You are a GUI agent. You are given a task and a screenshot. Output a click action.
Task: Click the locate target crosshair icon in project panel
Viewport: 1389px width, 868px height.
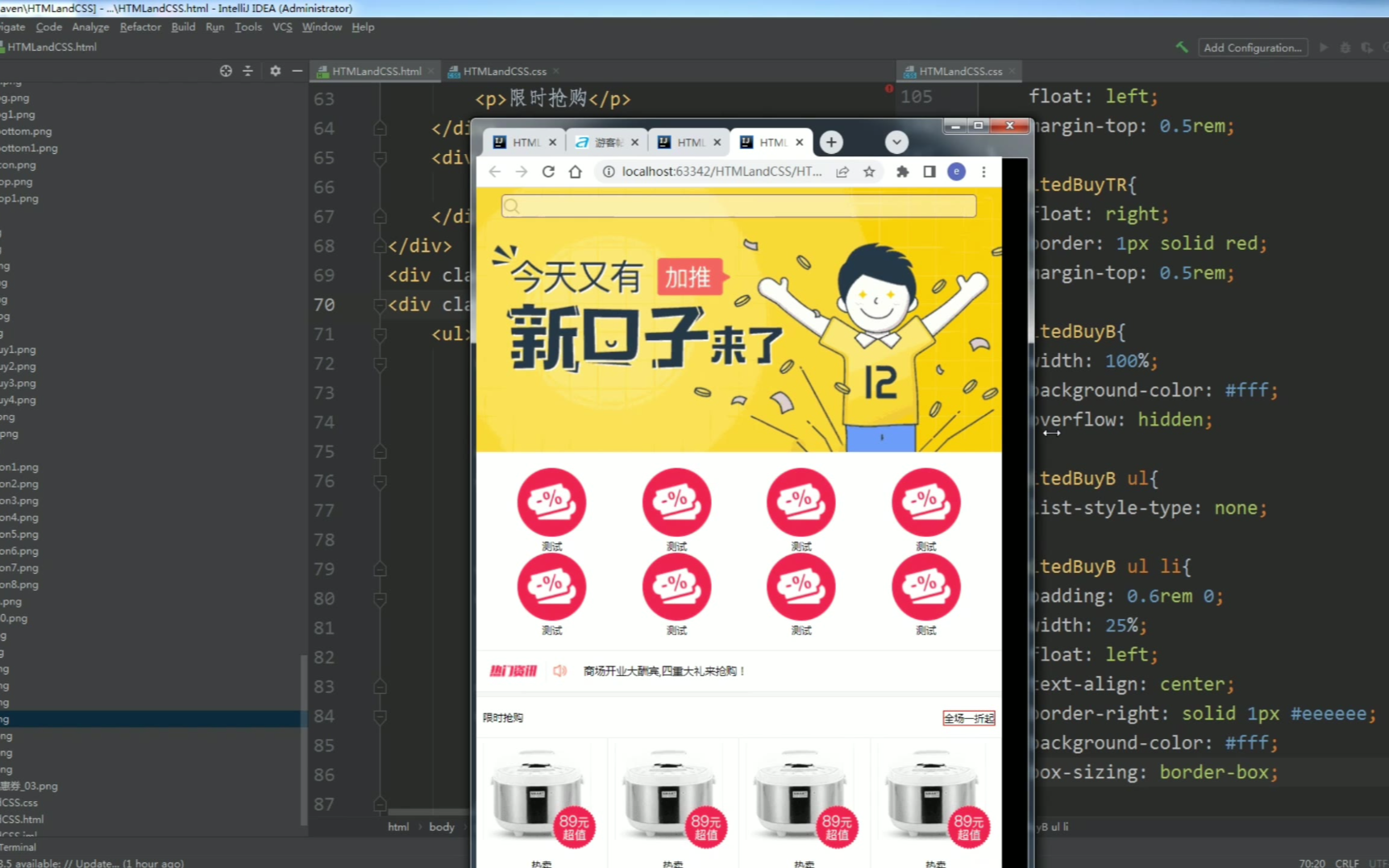click(x=226, y=71)
